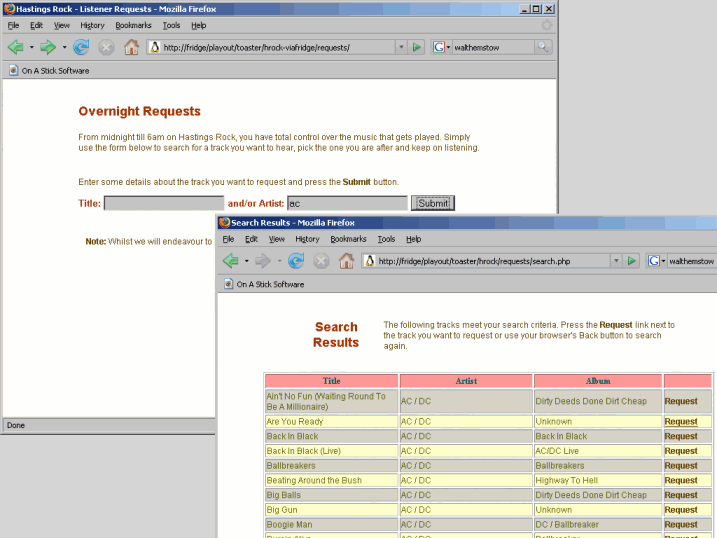Viewport: 717px width, 538px height.
Task: Open Tools menu in Search Results window
Action: 386,239
